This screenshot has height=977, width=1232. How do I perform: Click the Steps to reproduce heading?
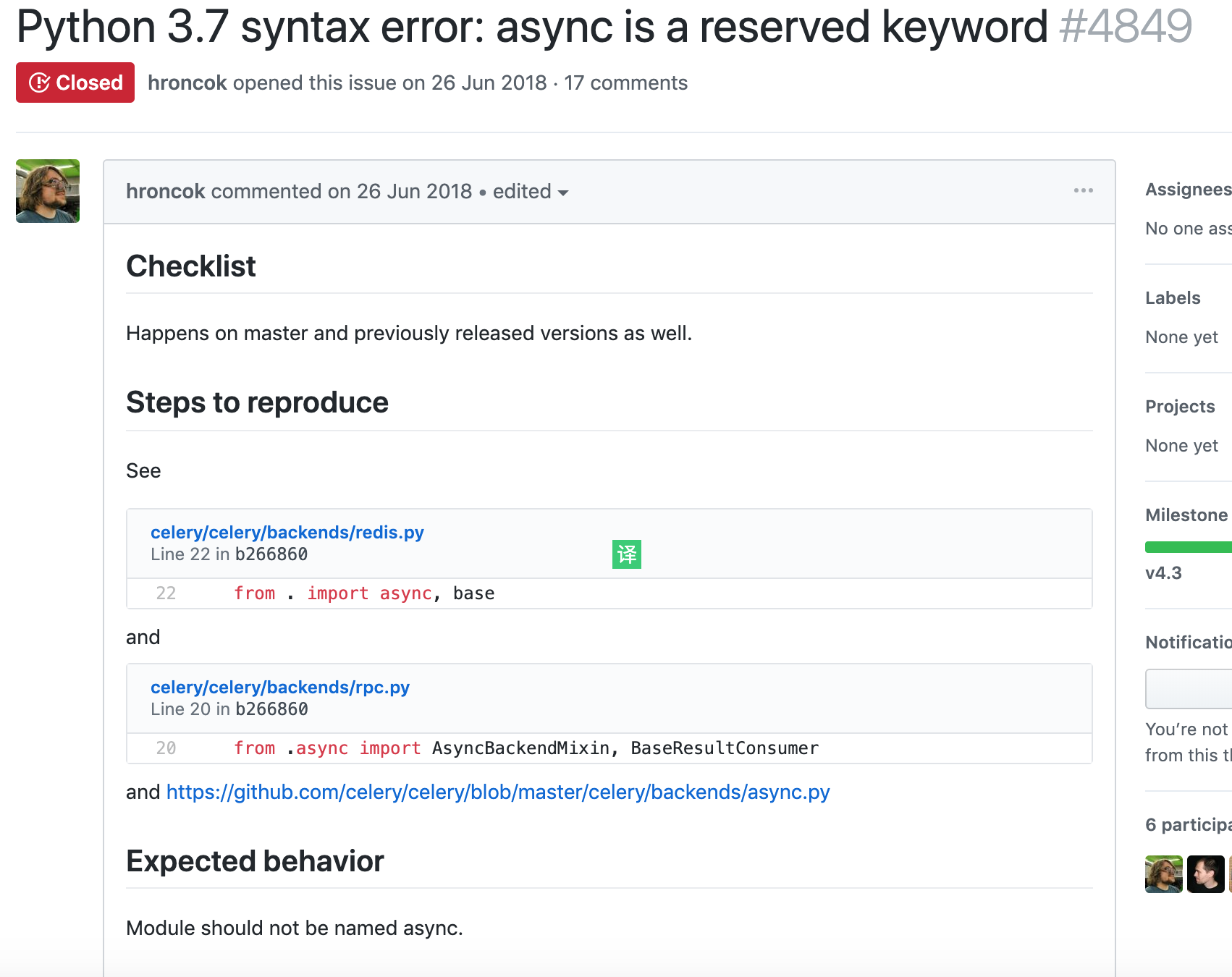click(x=257, y=402)
